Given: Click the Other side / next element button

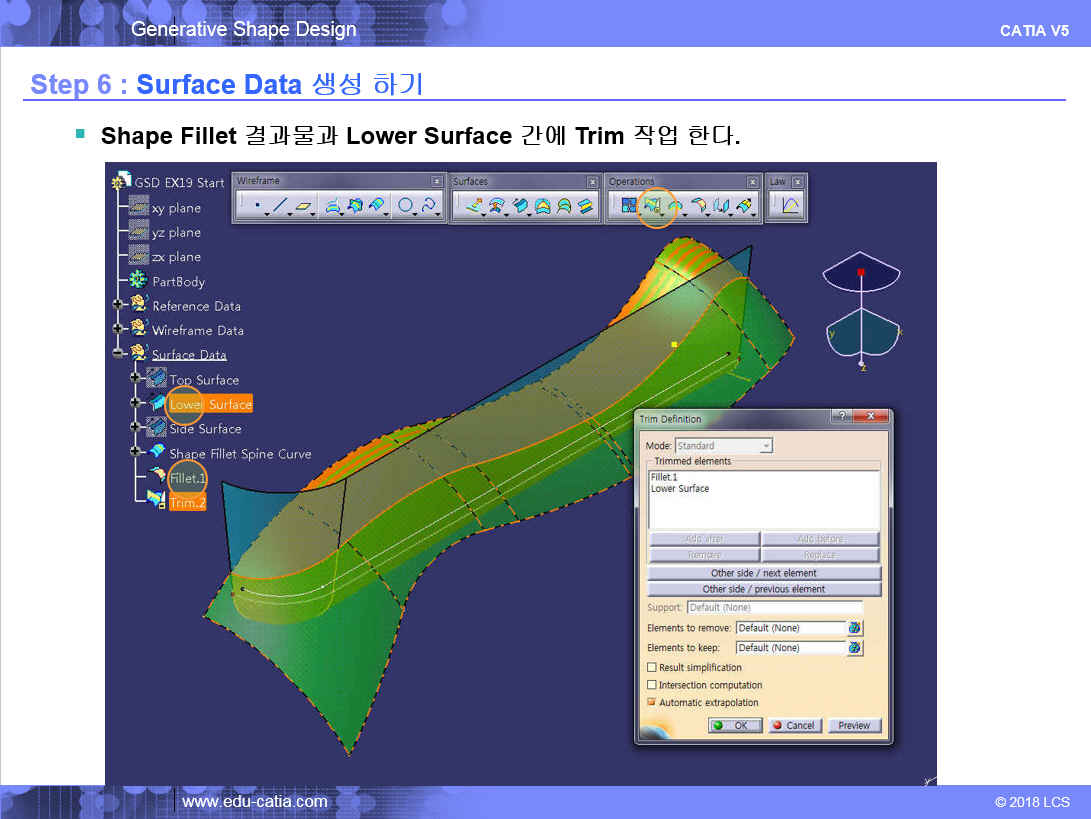Looking at the screenshot, I should coord(764,573).
